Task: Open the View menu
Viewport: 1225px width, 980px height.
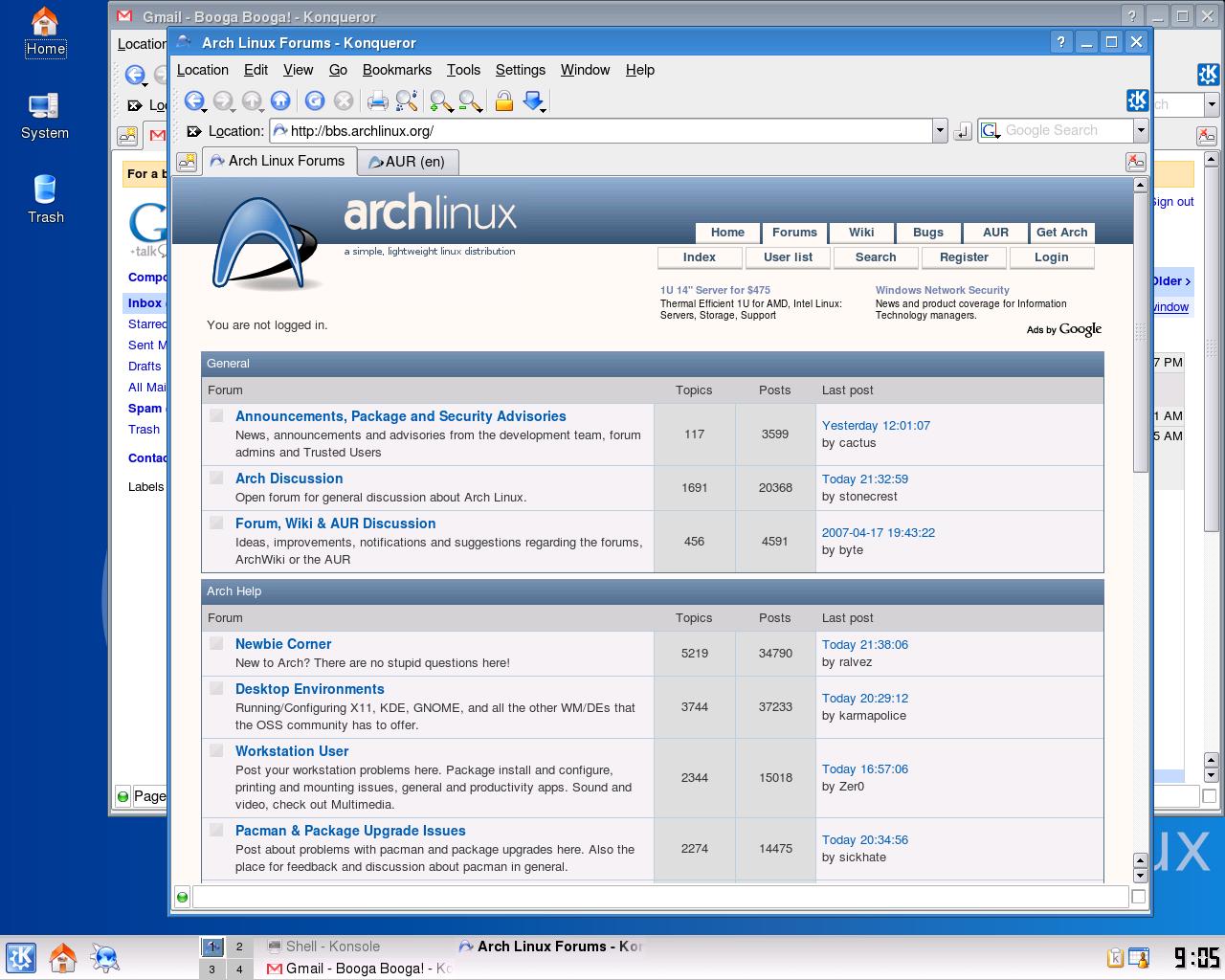Action: coord(298,70)
